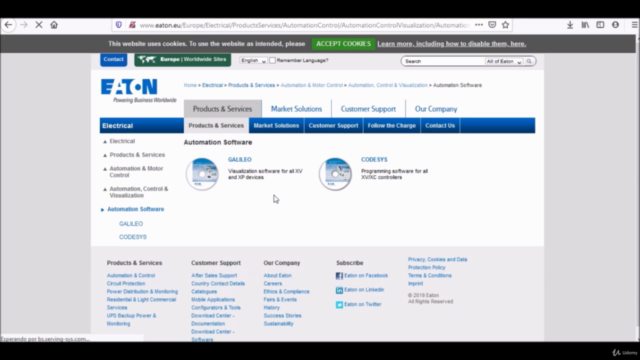Open the All of Eaton search scope dropdown

(x=504, y=61)
